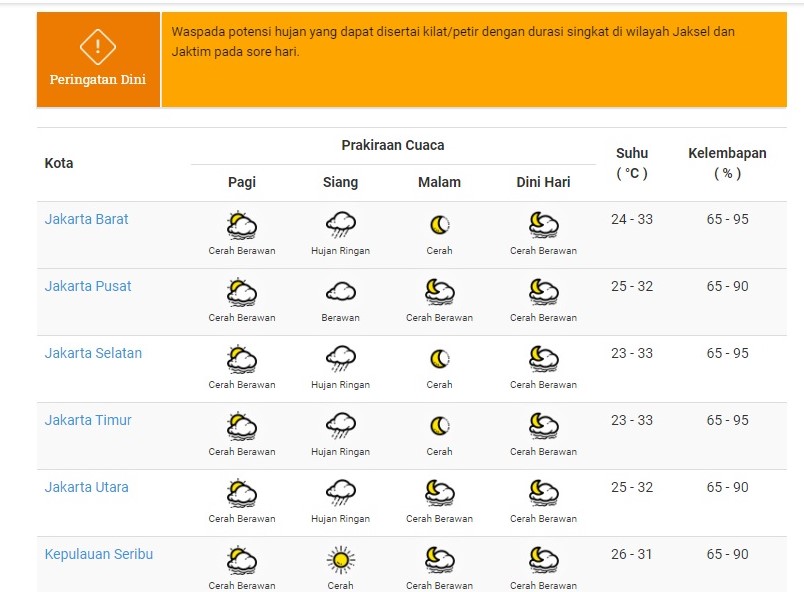
Task: Click Jakarta Barat humidity 65 - 95
Action: (727, 219)
